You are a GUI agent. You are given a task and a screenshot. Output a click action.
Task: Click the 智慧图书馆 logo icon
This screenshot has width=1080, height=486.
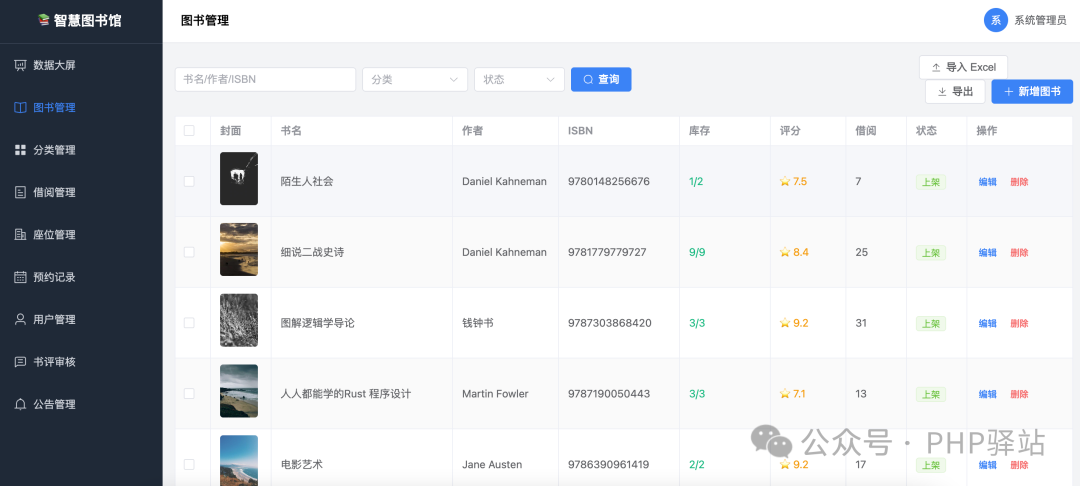44,21
